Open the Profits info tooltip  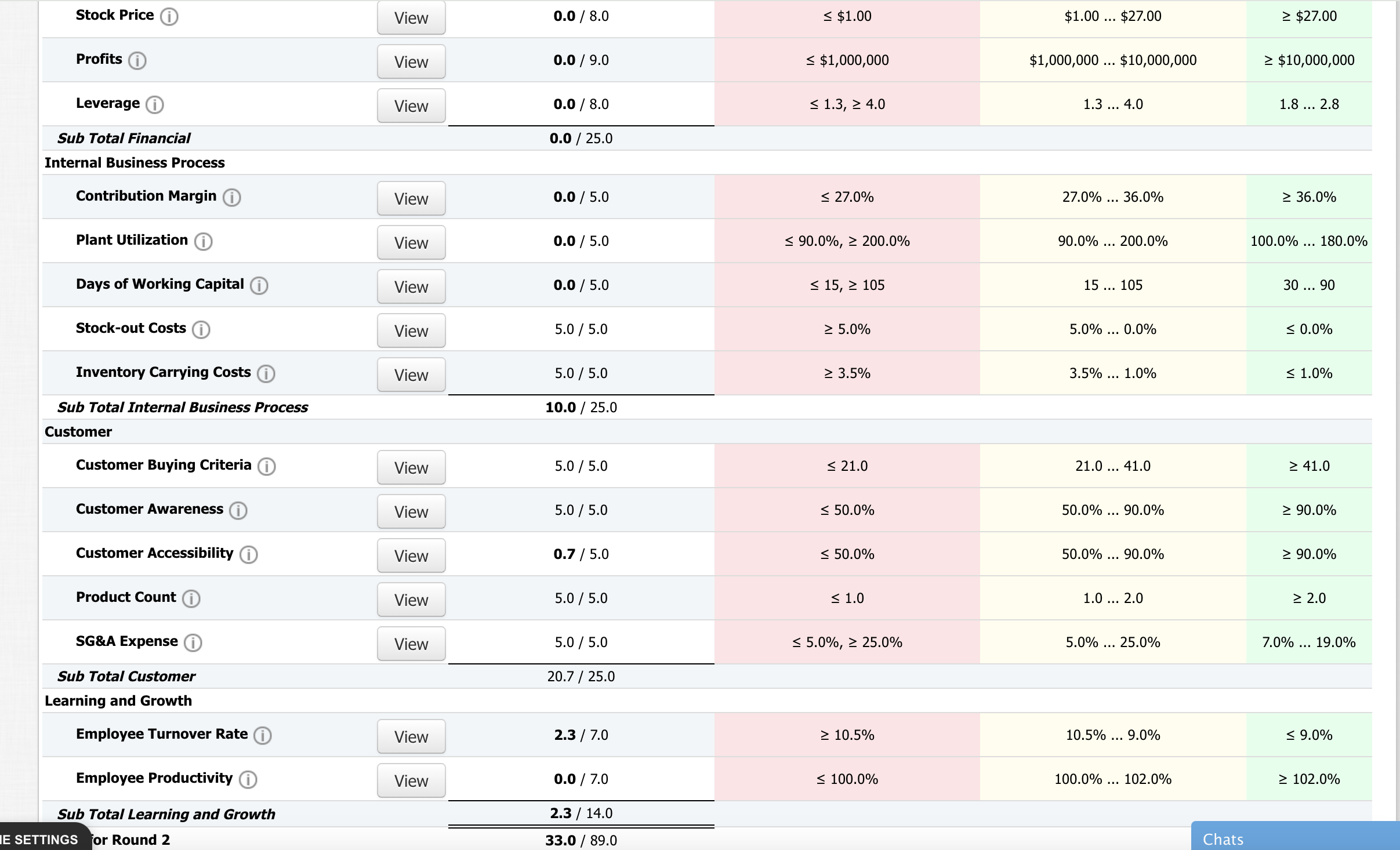pyautogui.click(x=137, y=60)
